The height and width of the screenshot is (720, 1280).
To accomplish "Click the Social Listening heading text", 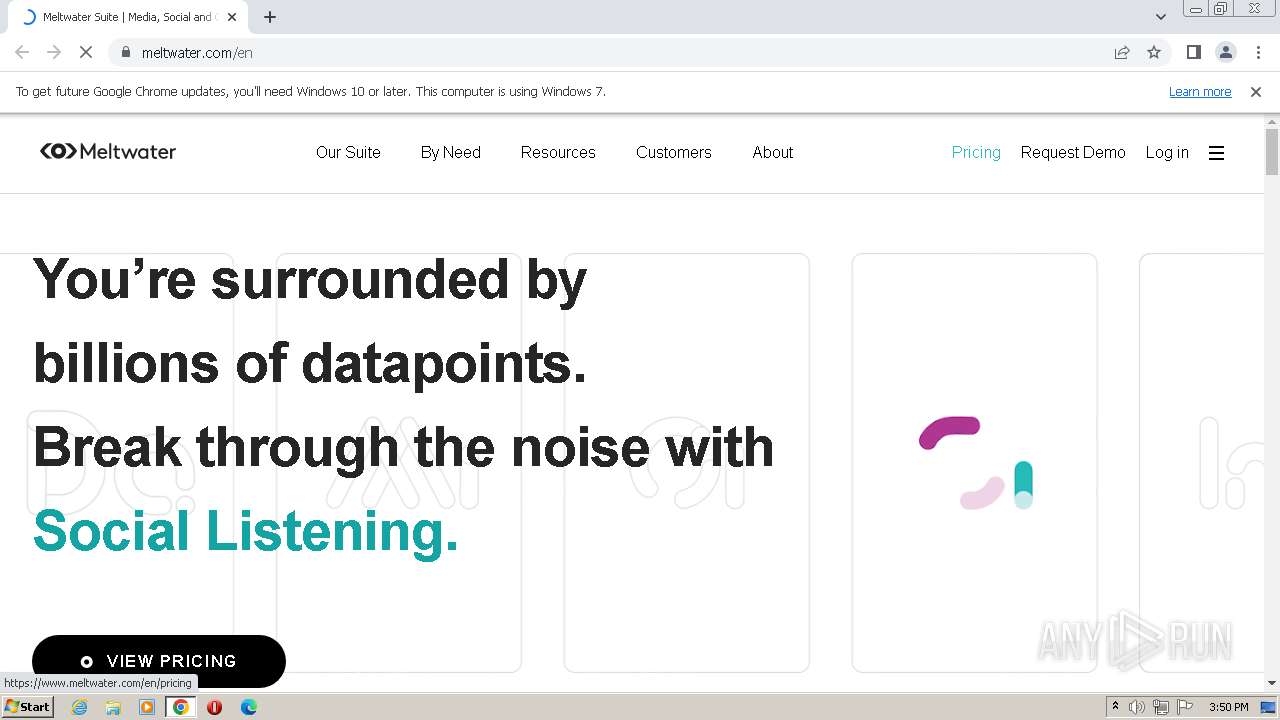I will (x=246, y=531).
